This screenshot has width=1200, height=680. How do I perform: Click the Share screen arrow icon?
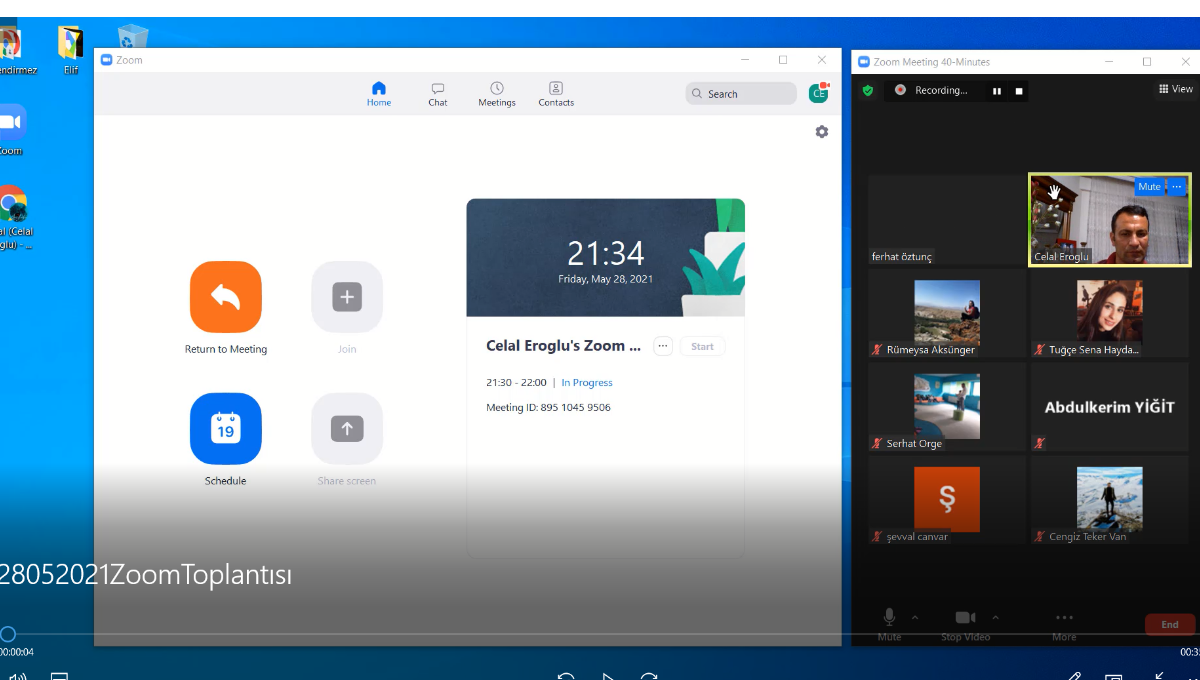click(347, 429)
